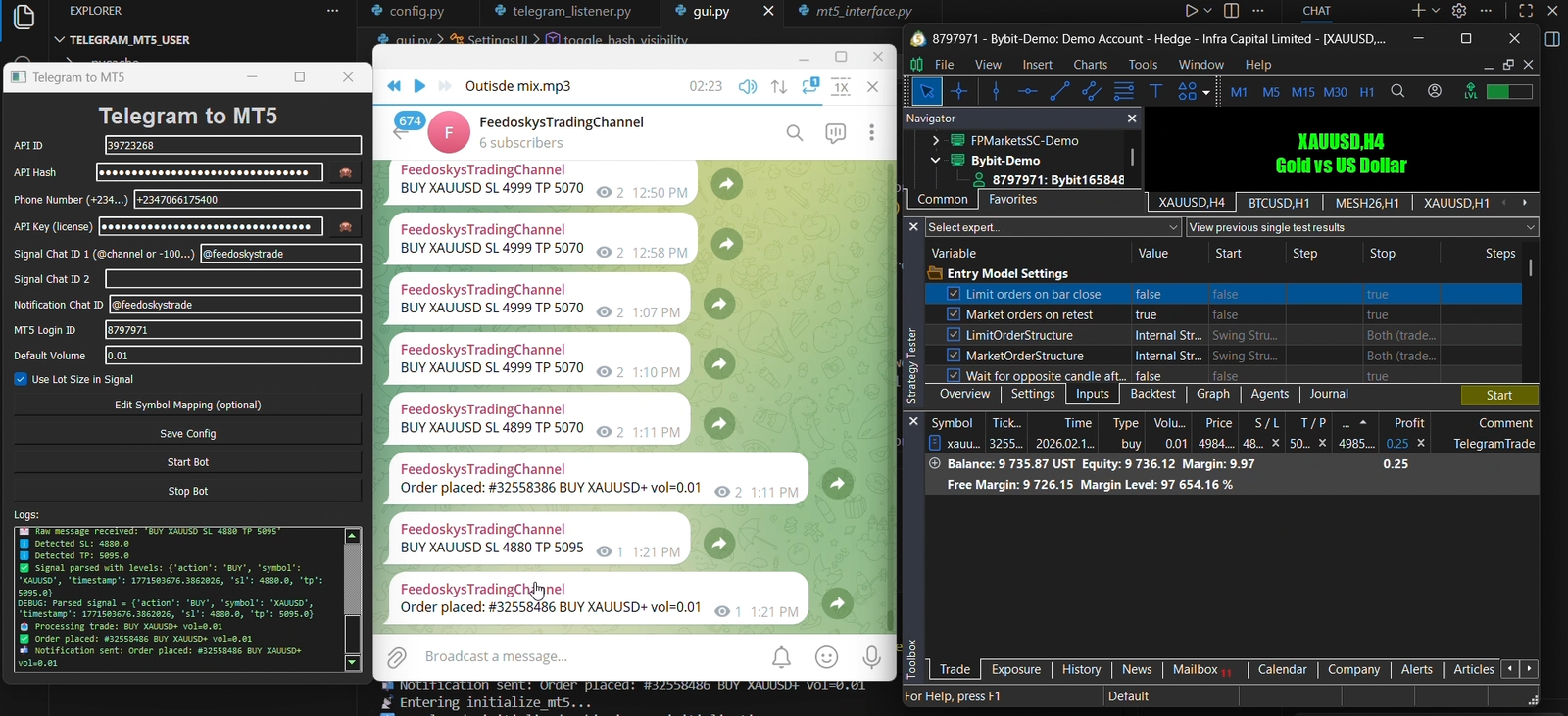Open the Charts menu in MT5
Screen dimensions: 1568x716
pyautogui.click(x=1090, y=65)
